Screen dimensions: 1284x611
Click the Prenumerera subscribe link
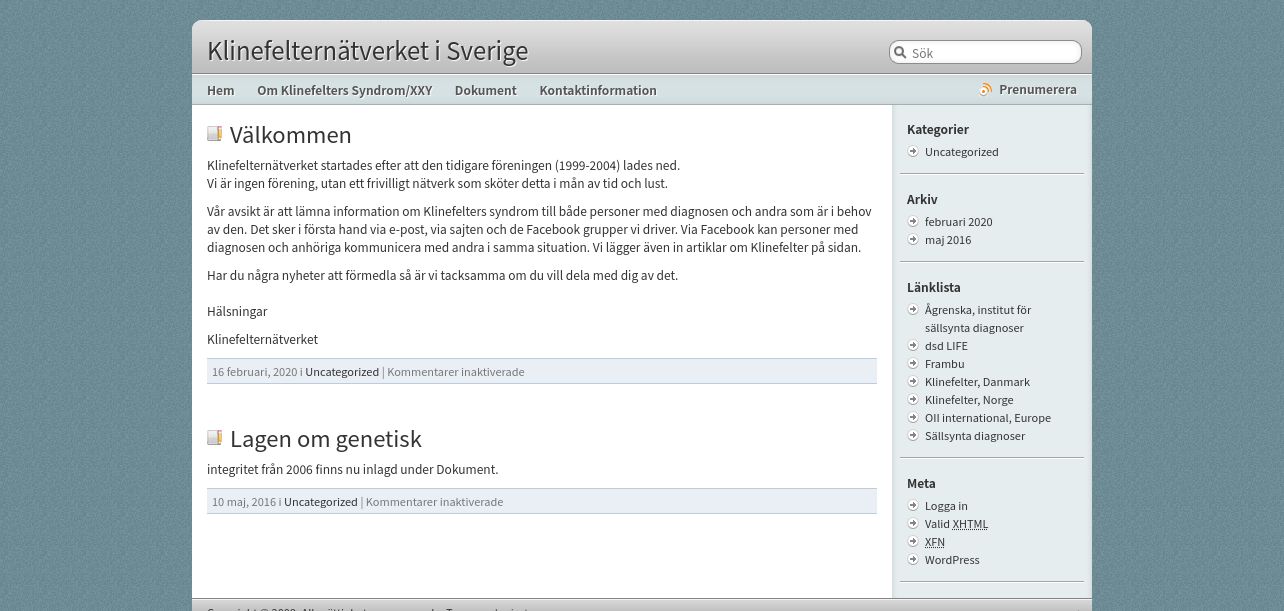(1038, 90)
